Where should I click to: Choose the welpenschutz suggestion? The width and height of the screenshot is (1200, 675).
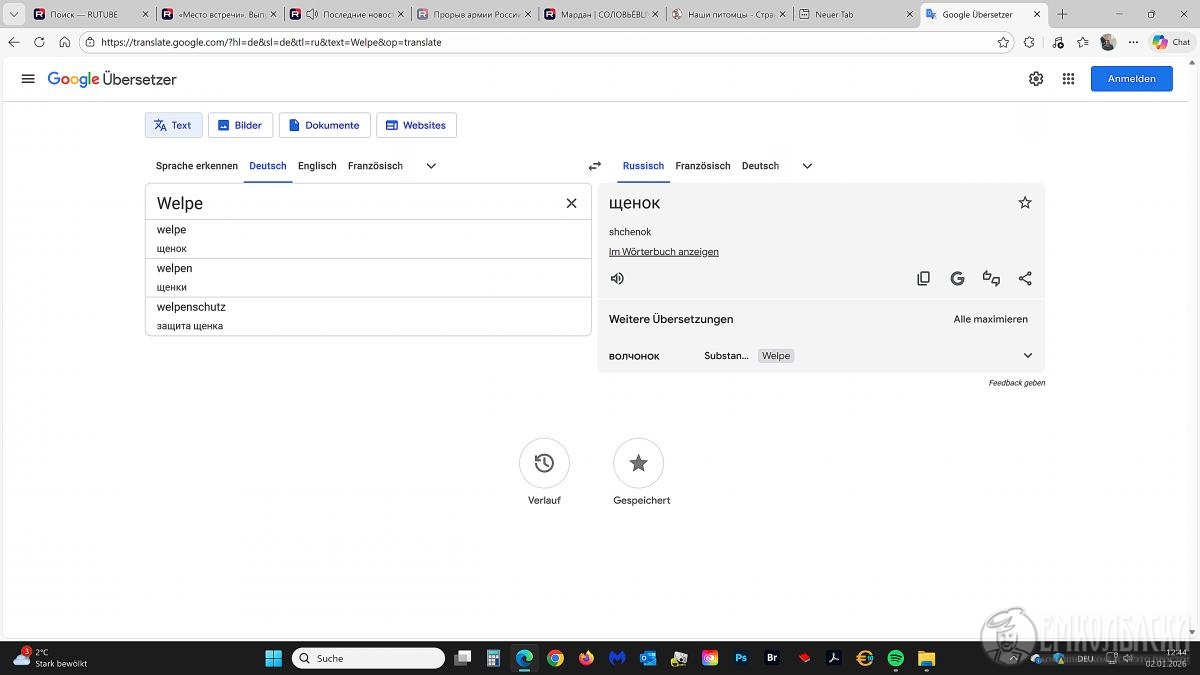[x=191, y=307]
